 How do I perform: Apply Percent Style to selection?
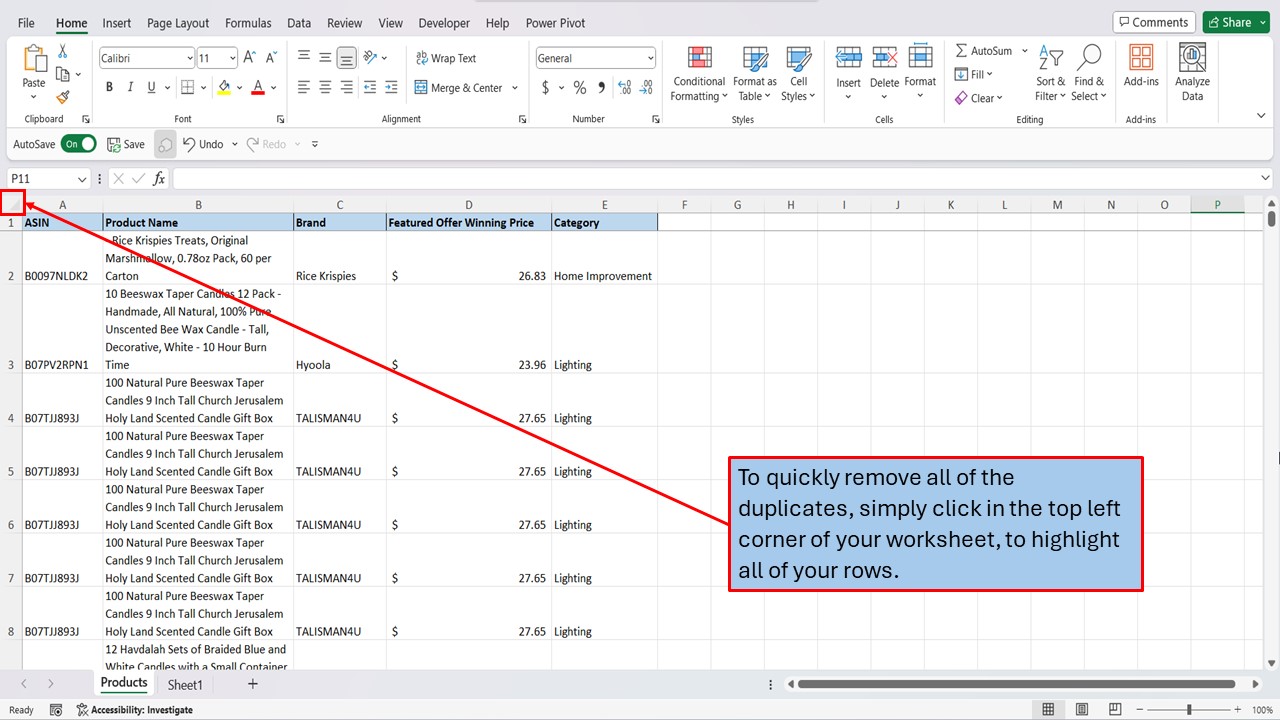[579, 87]
